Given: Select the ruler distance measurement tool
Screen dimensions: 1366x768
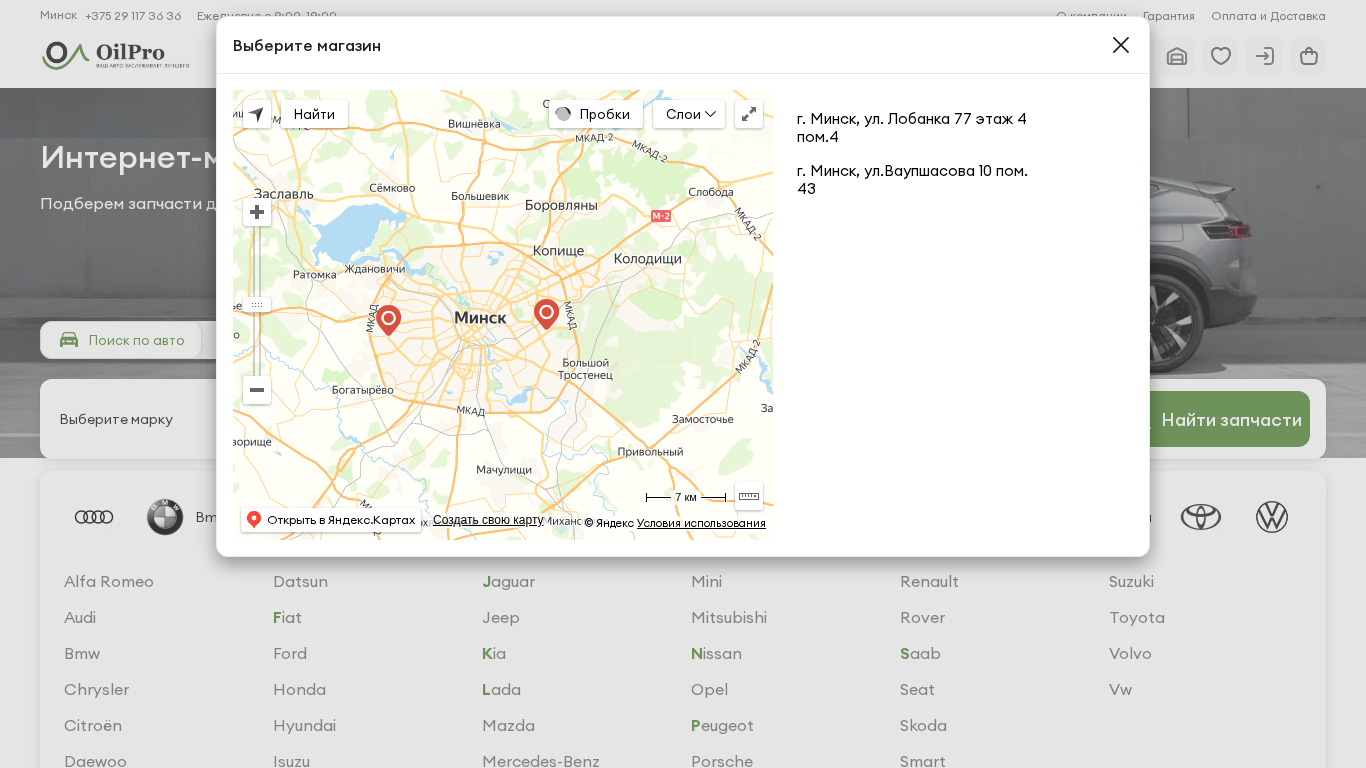Looking at the screenshot, I should (749, 496).
